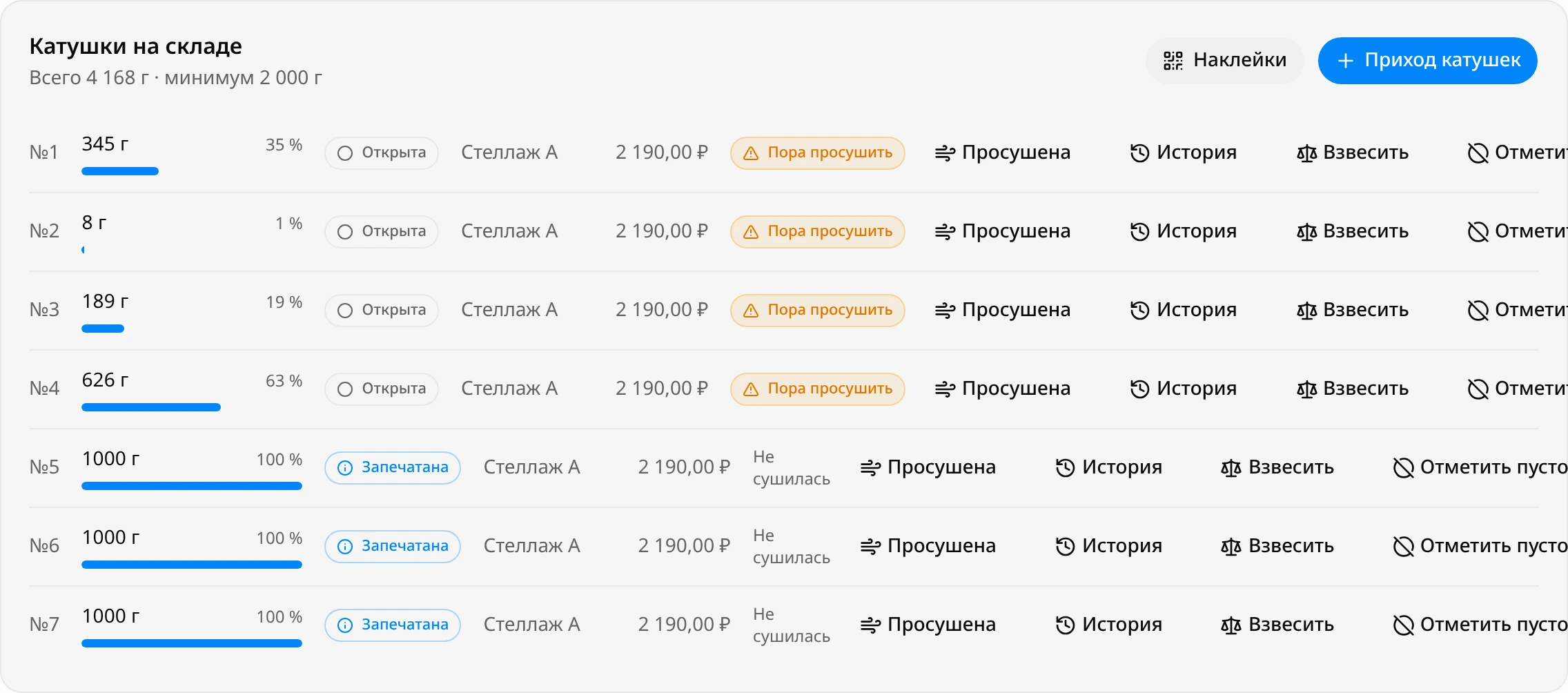Toggle the Запечатана status chip for spool №7
Image resolution: width=1568 pixels, height=693 pixels.
393,625
